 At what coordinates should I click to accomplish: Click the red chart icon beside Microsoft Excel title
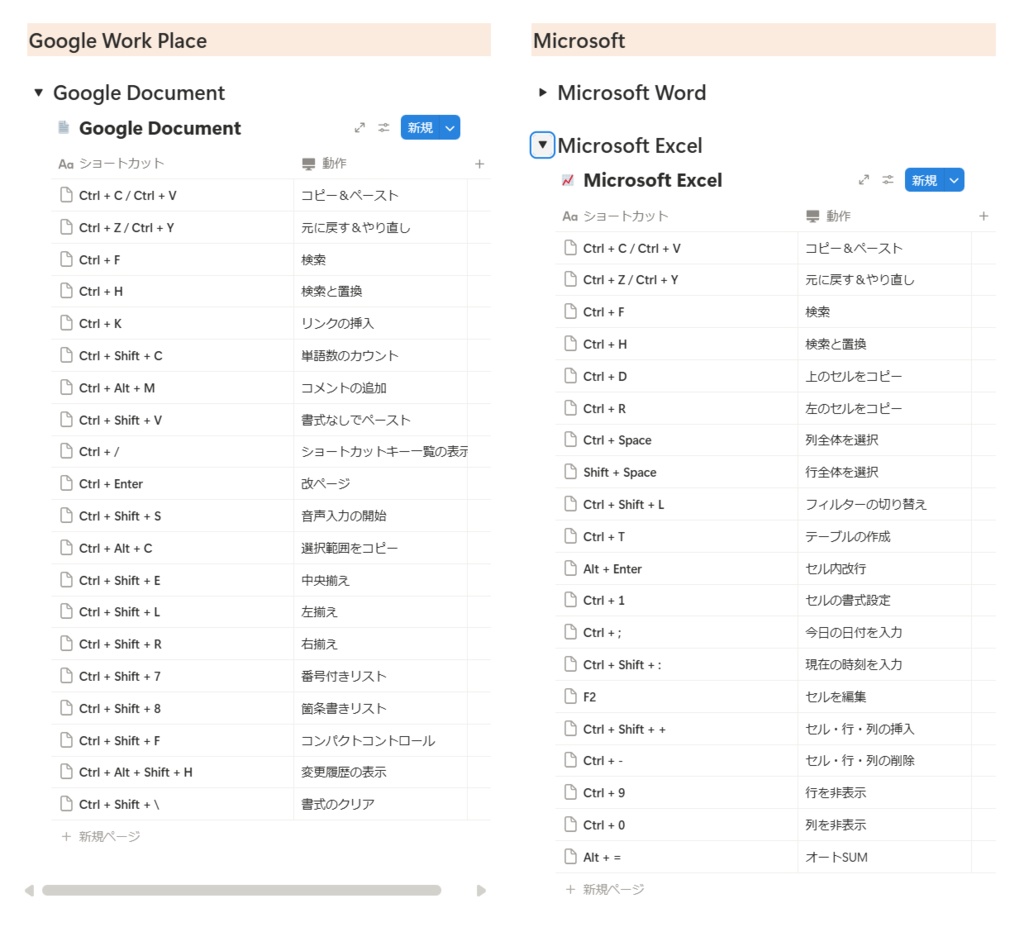click(568, 180)
